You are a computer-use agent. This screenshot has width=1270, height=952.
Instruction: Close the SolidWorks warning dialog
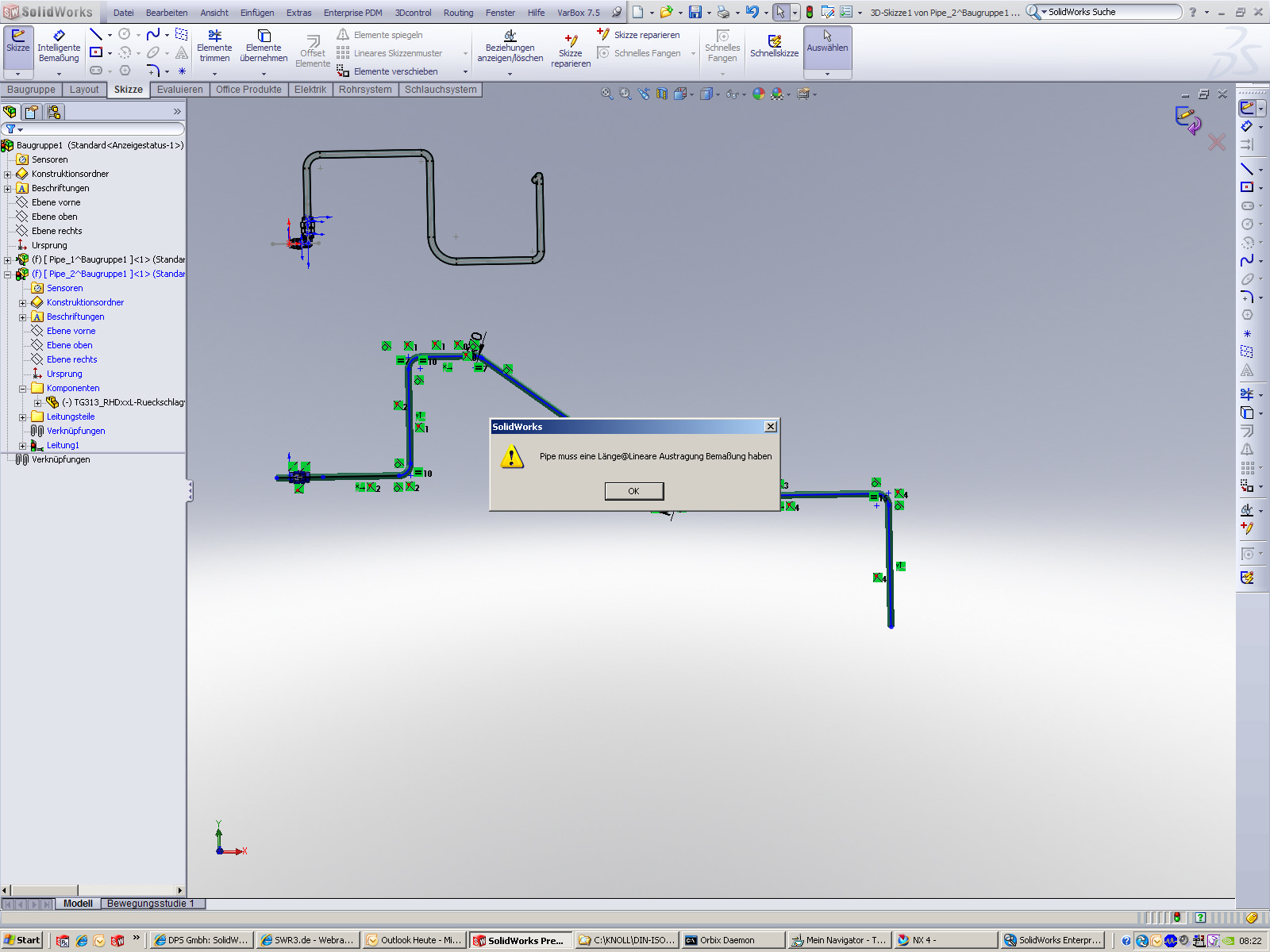(770, 427)
